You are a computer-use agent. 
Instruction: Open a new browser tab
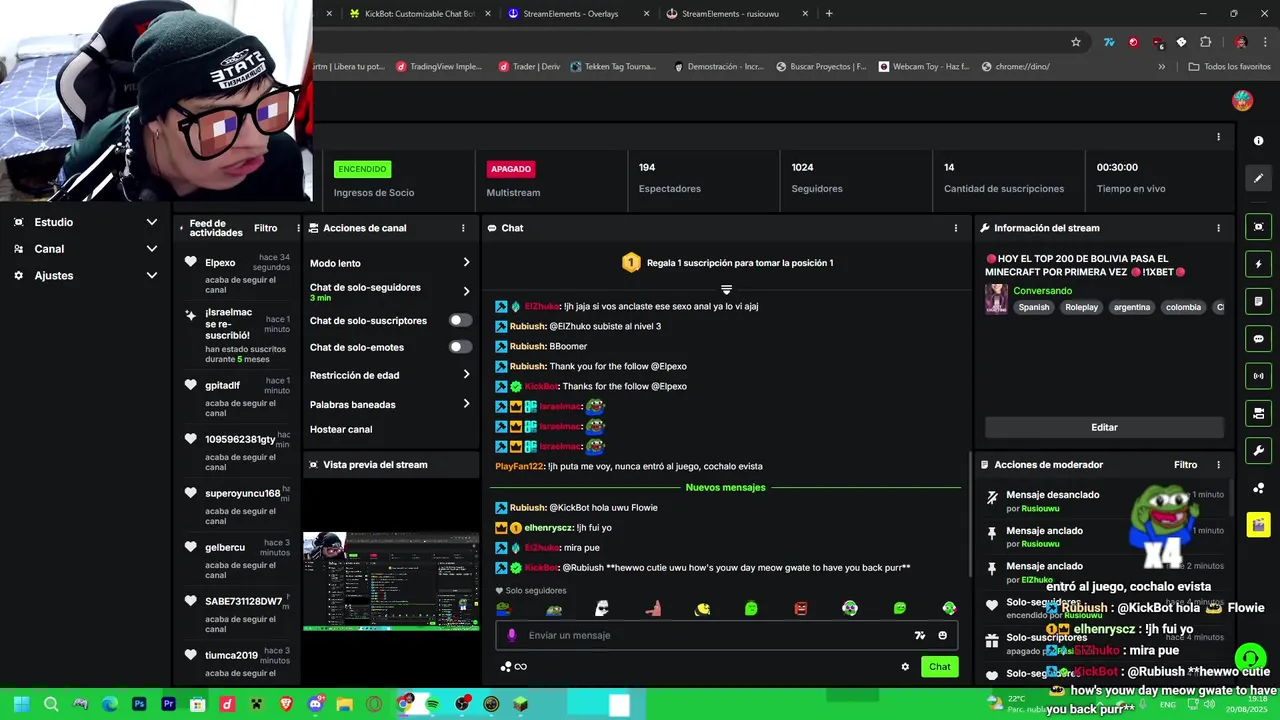[829, 14]
